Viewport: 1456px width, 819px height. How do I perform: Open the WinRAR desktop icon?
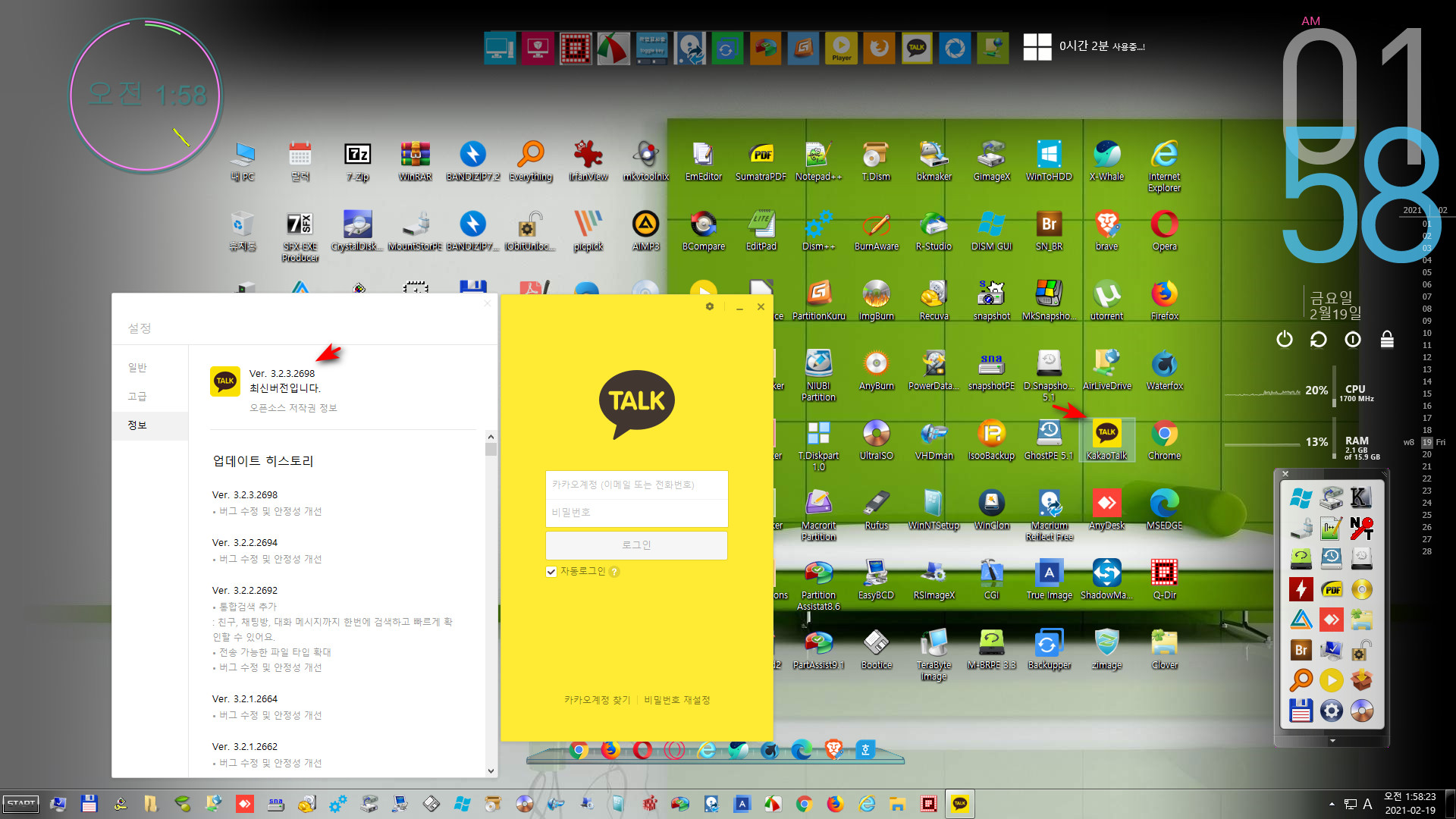tap(415, 161)
